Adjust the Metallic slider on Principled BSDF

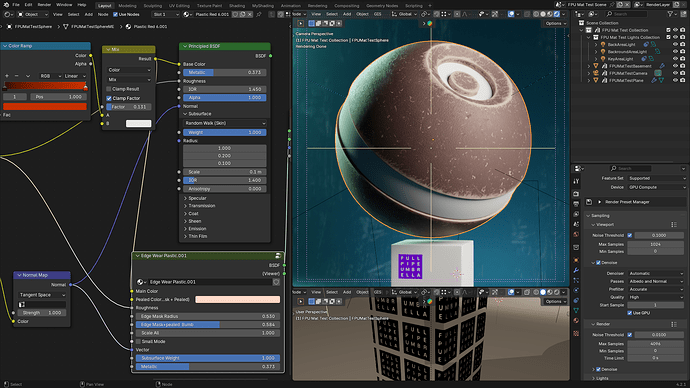click(x=224, y=72)
